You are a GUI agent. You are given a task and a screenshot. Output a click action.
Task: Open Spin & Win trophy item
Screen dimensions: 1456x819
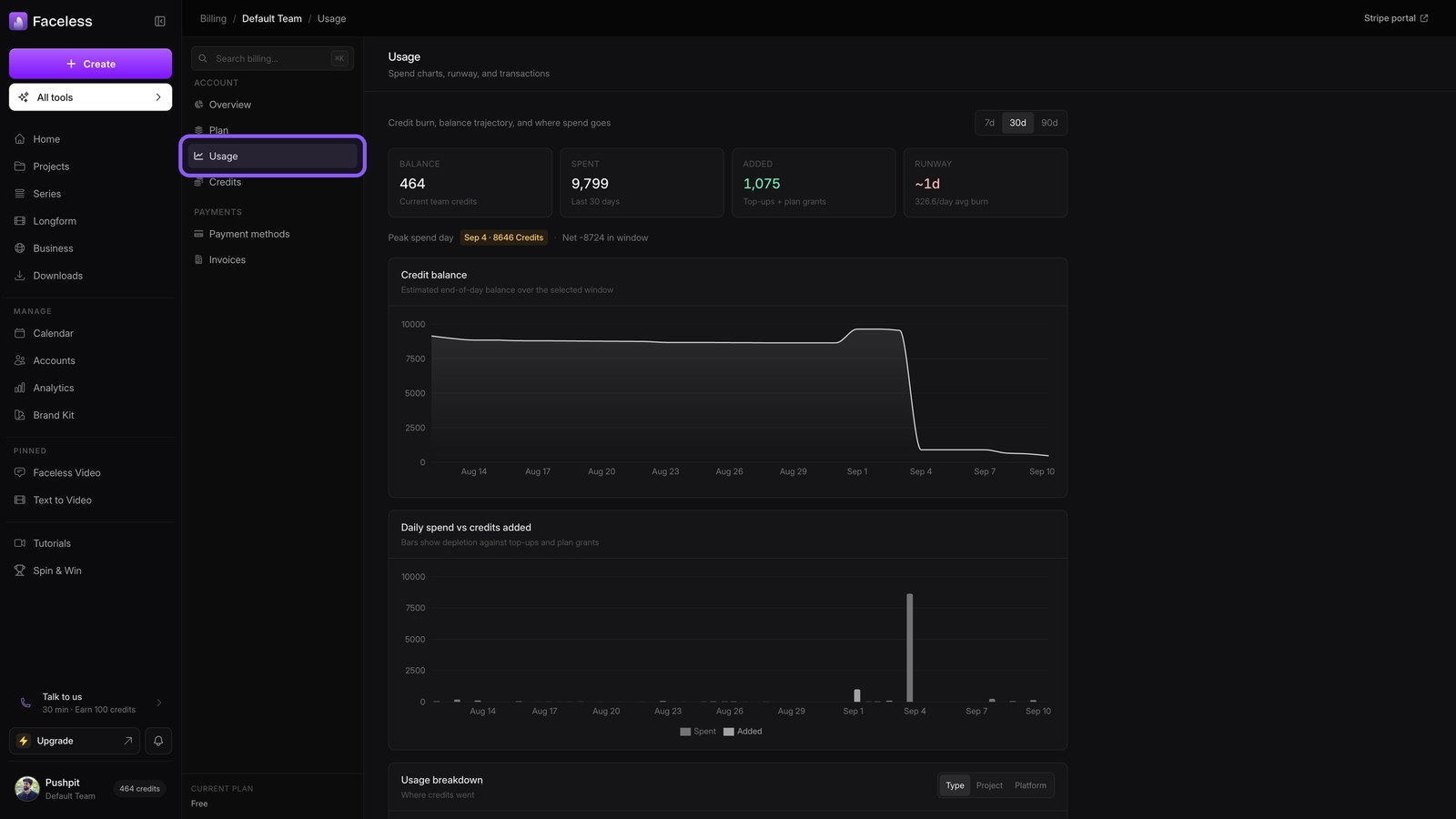[x=90, y=571]
